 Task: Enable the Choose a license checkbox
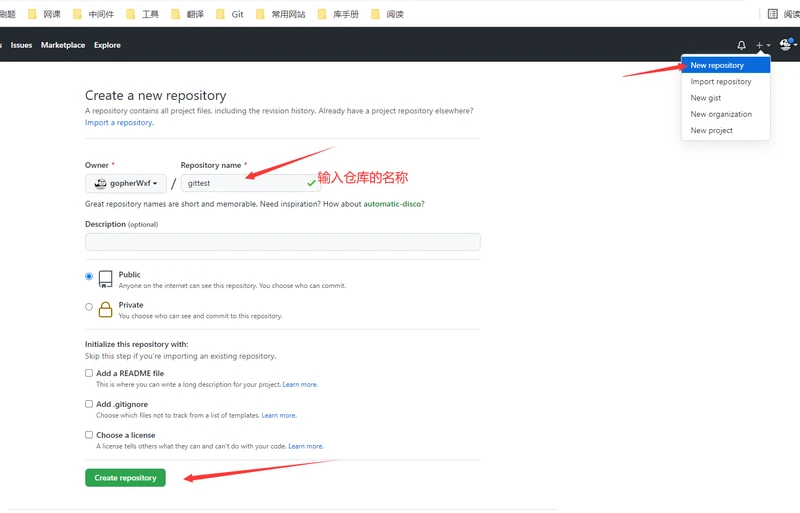(x=89, y=435)
